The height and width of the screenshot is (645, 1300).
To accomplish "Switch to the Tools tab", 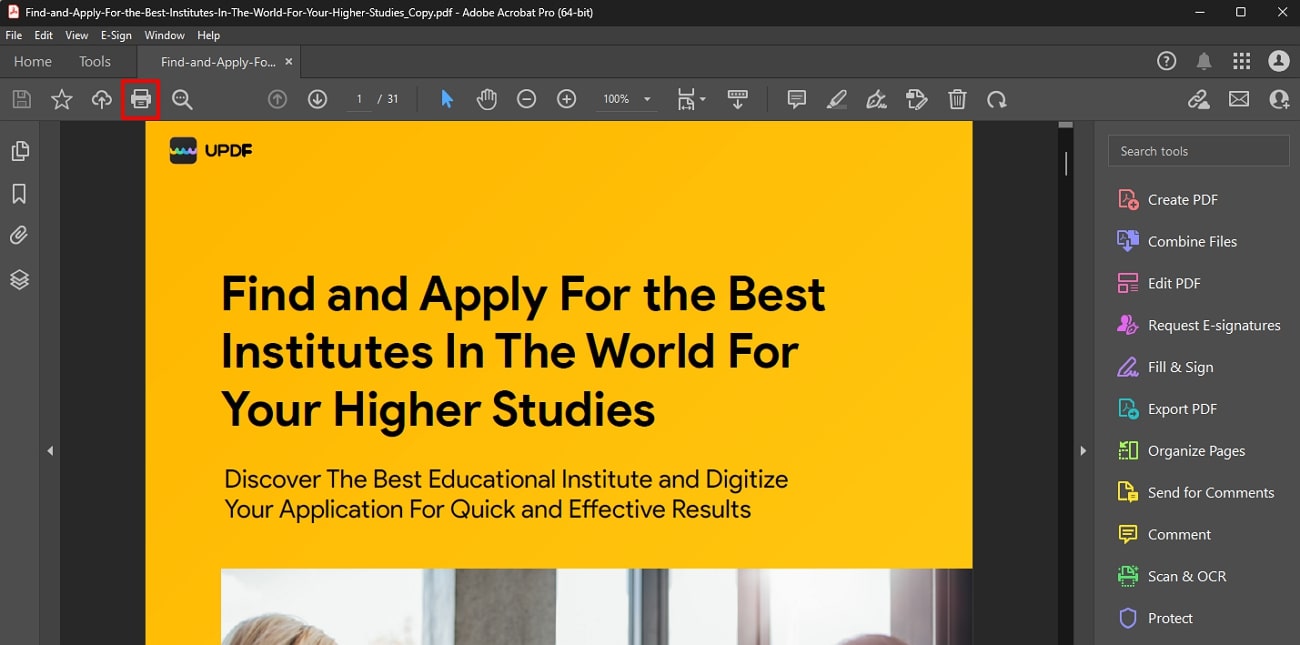I will tap(95, 61).
